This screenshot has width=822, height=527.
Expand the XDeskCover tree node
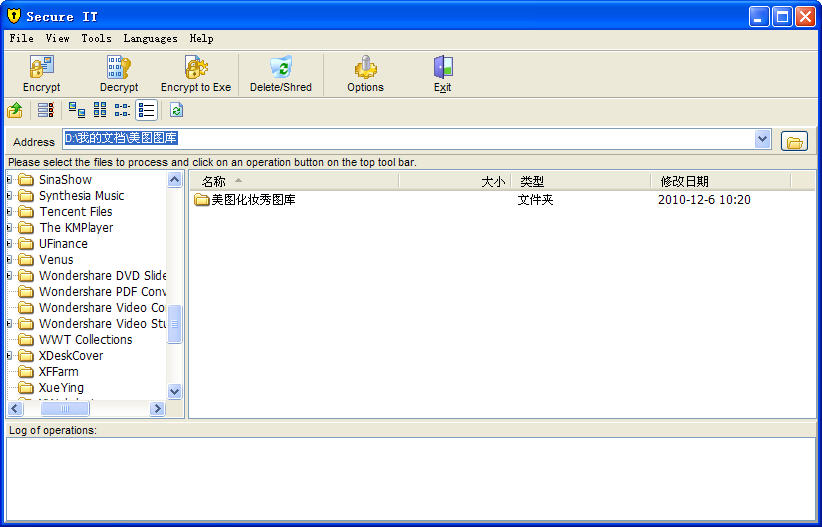point(9,356)
